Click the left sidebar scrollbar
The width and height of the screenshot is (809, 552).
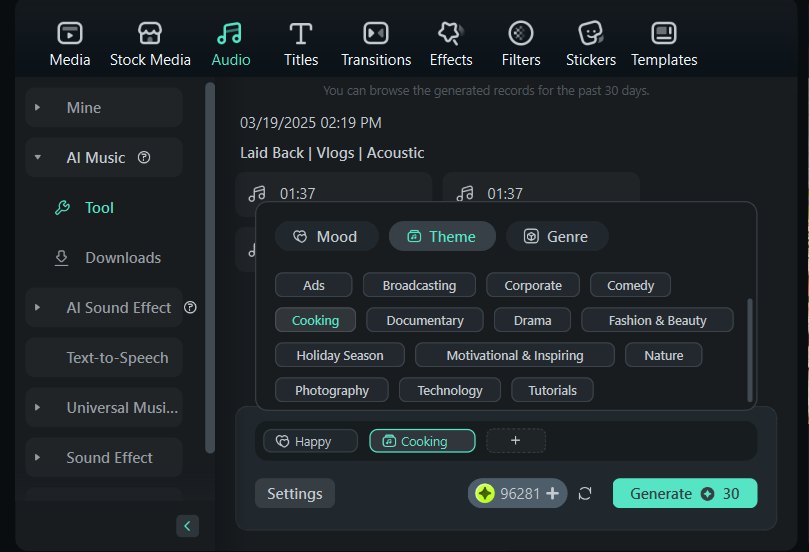[x=209, y=268]
